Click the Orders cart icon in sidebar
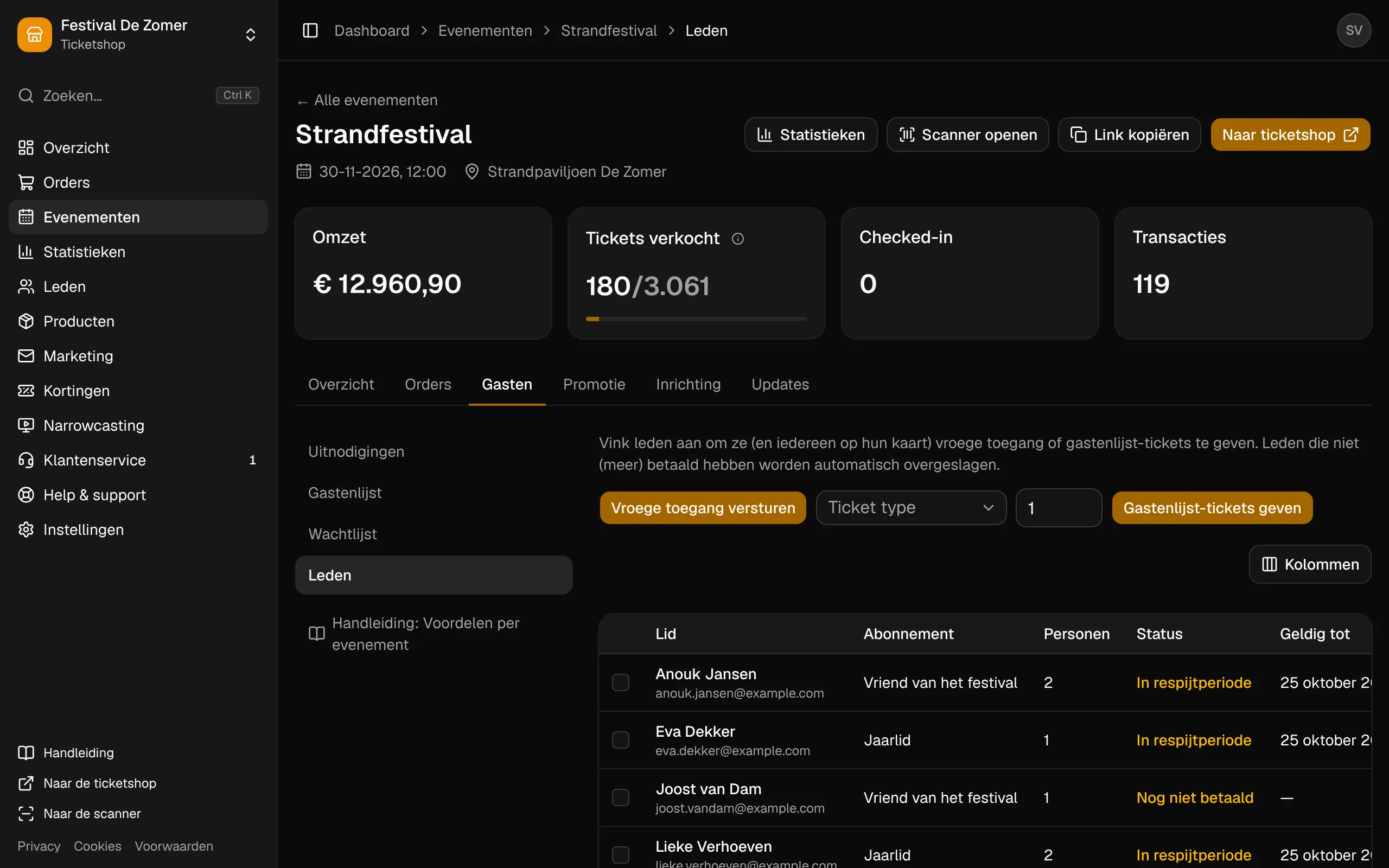 click(26, 183)
